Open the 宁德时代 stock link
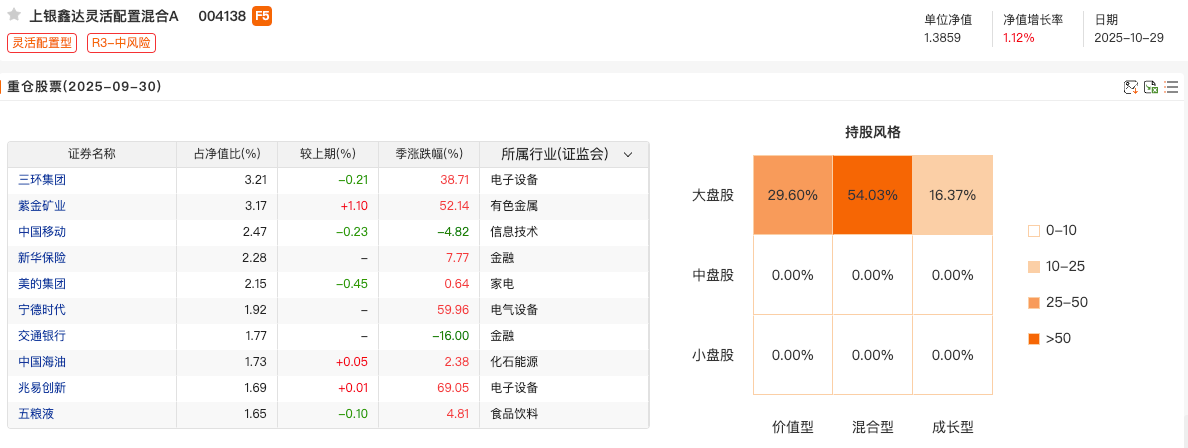This screenshot has width=1188, height=448. click(42, 310)
